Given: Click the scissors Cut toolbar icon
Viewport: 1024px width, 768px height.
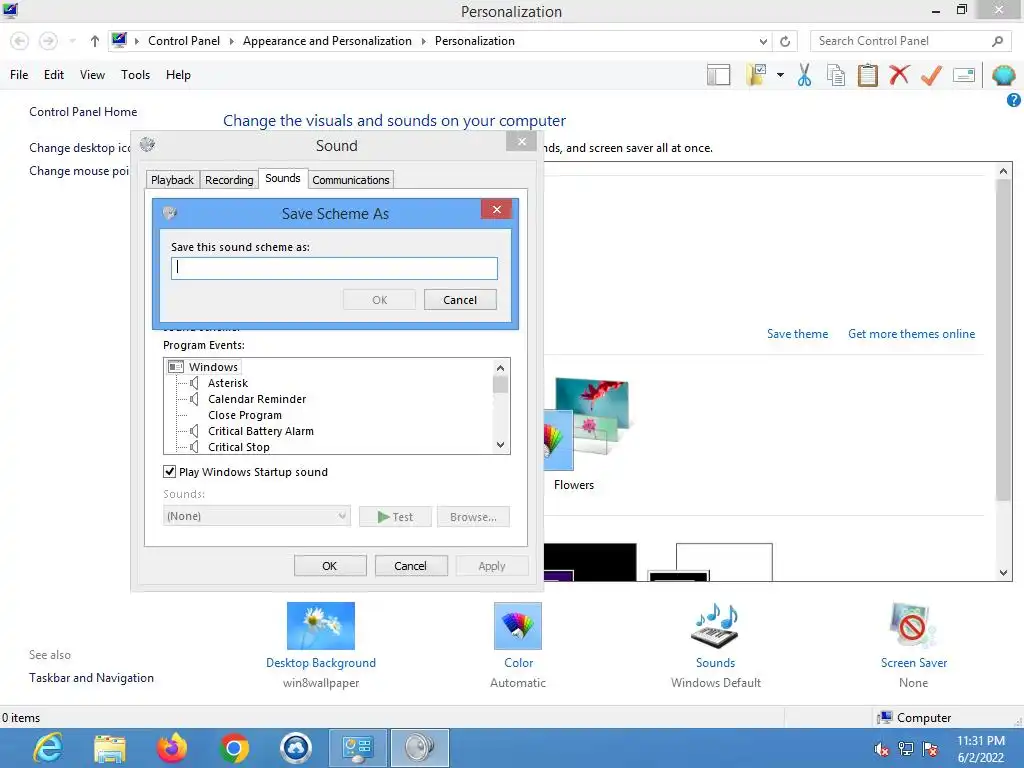Looking at the screenshot, I should (804, 75).
